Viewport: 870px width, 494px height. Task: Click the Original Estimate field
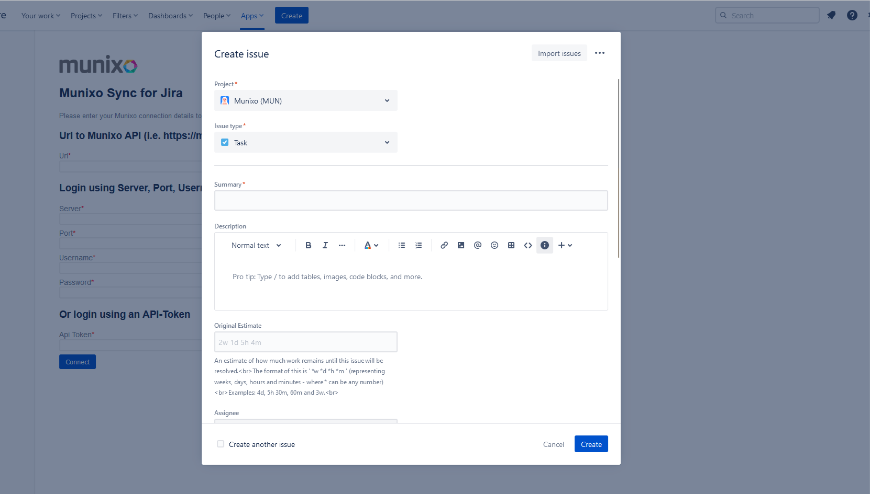(x=306, y=342)
